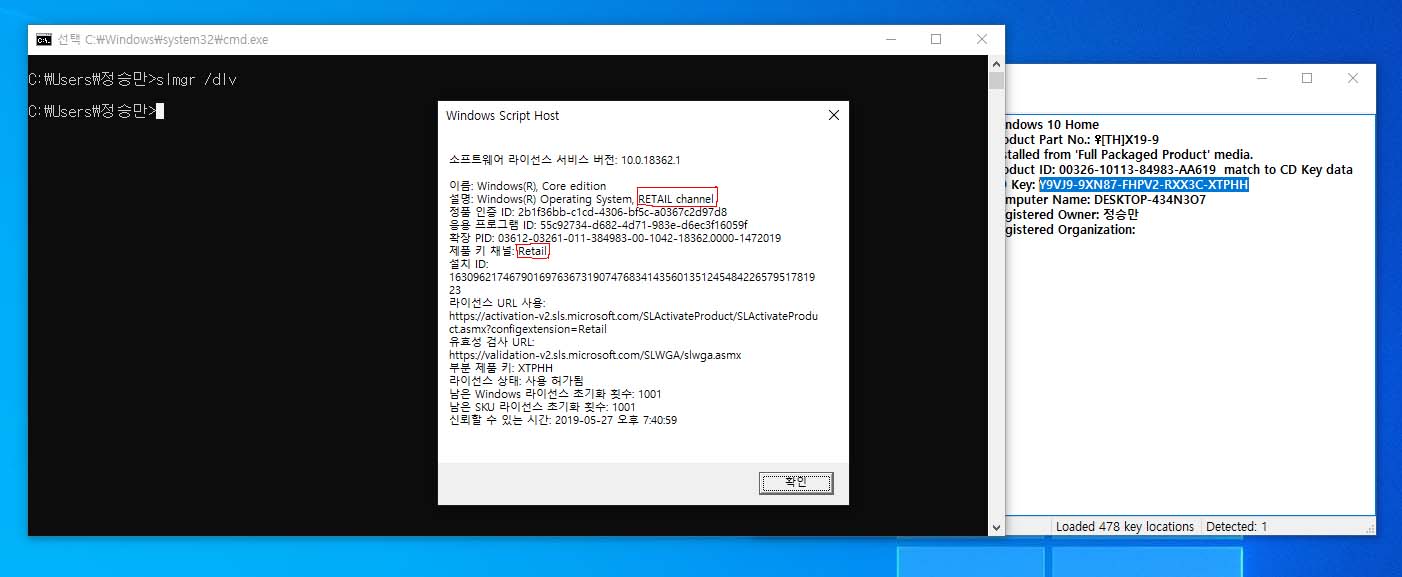Click 'Detected: 1' status bar entry
This screenshot has width=1402, height=577.
(1236, 526)
